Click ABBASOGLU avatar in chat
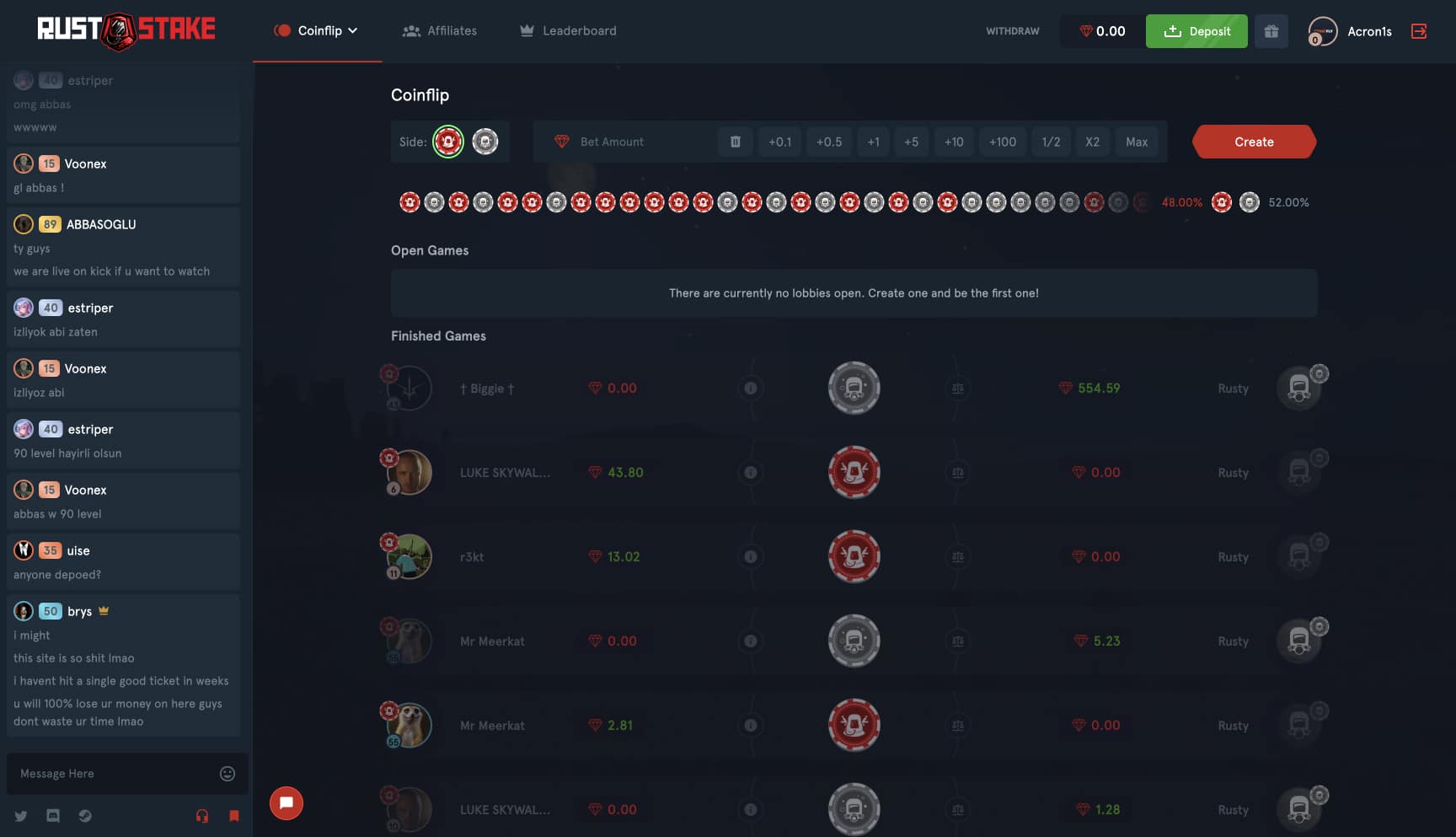The width and height of the screenshot is (1456, 837). [x=24, y=224]
